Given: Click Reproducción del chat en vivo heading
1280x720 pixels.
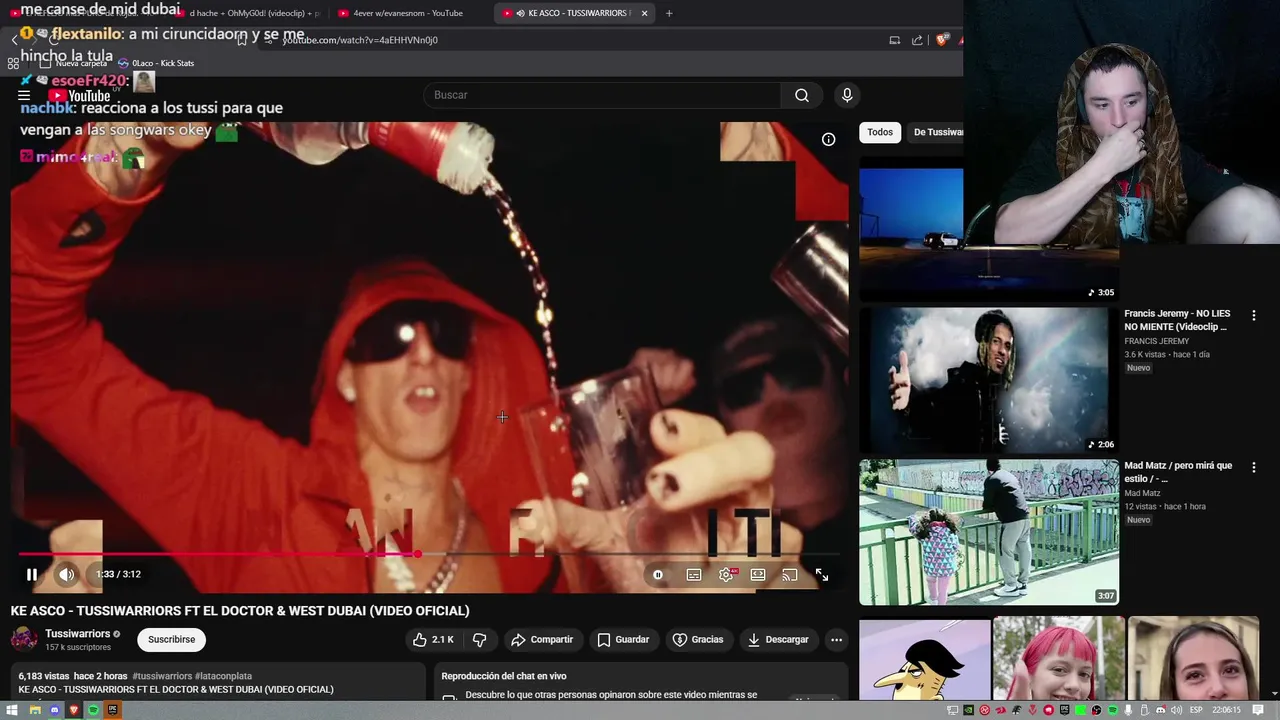Looking at the screenshot, I should (x=504, y=676).
